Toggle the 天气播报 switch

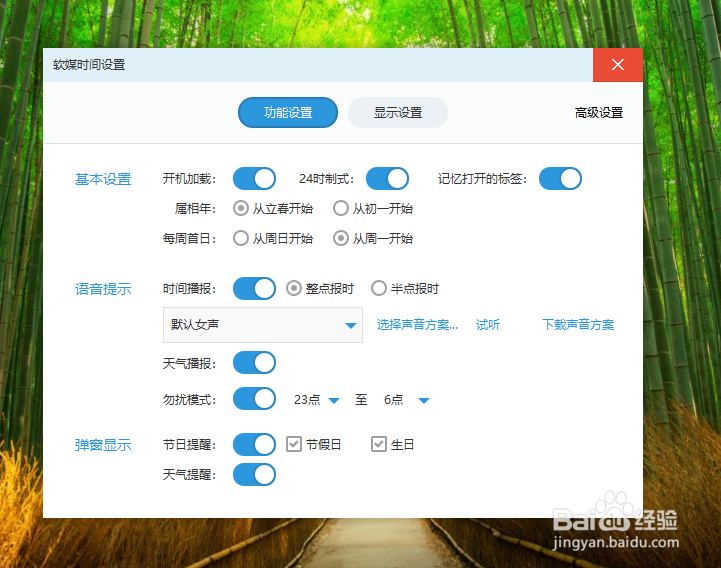[x=254, y=363]
